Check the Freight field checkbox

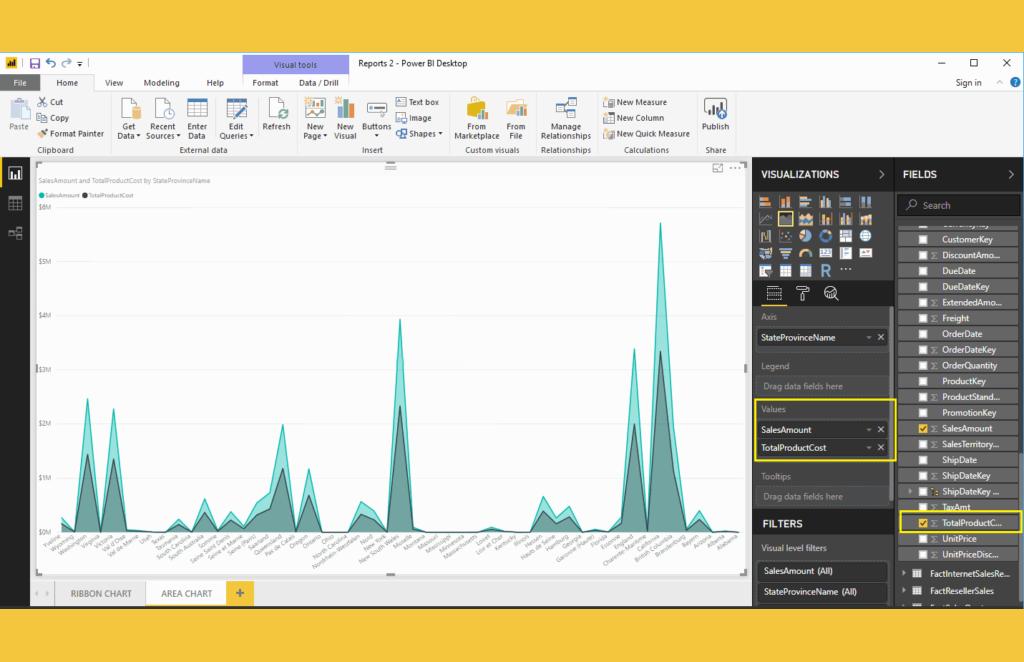(923, 318)
